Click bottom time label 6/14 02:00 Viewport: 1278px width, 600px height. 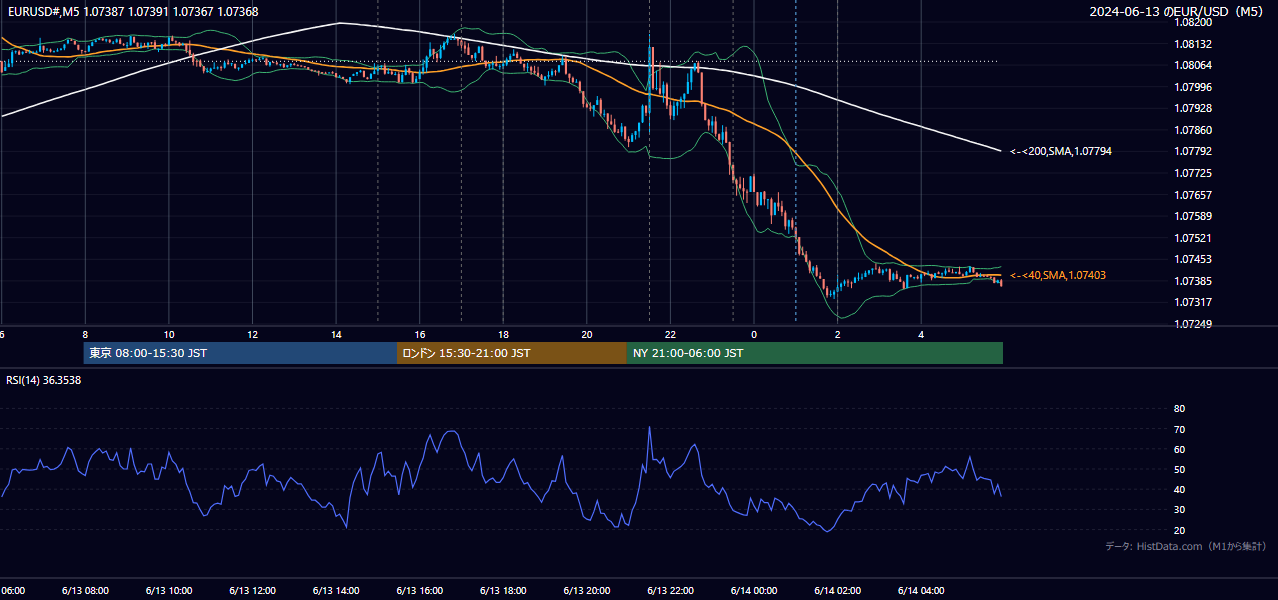[838, 590]
